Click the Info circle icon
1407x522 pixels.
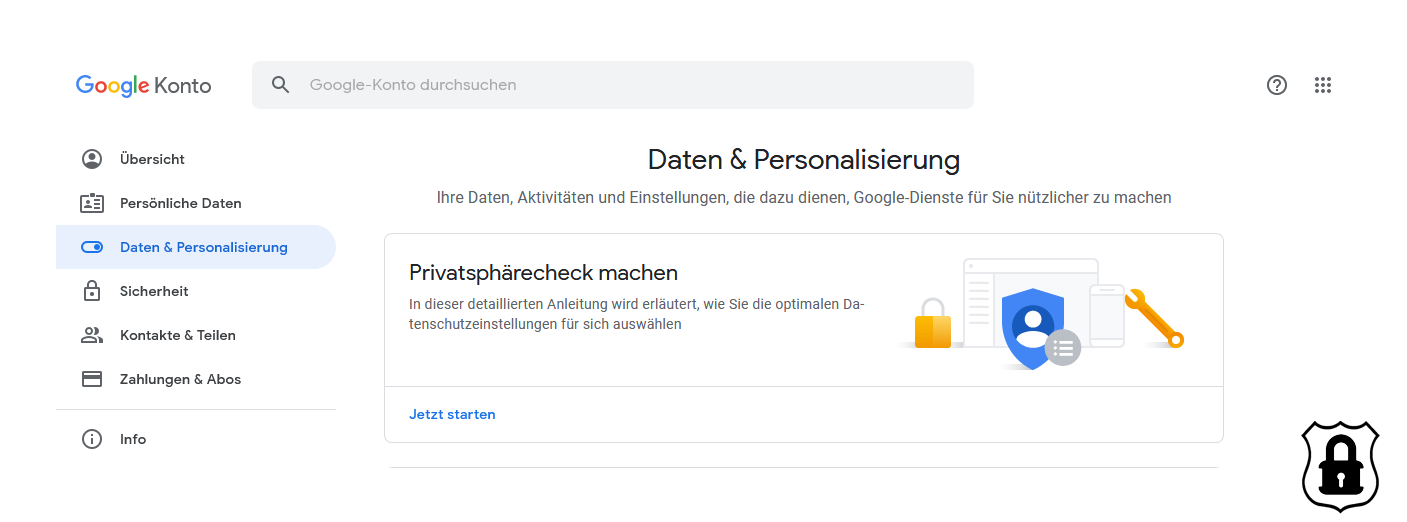point(92,439)
